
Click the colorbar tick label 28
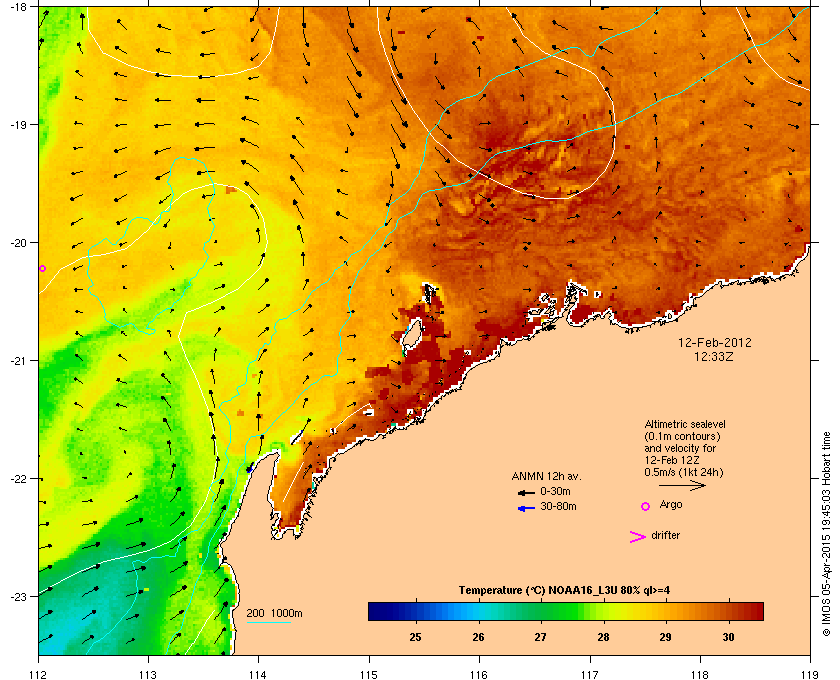click(604, 637)
